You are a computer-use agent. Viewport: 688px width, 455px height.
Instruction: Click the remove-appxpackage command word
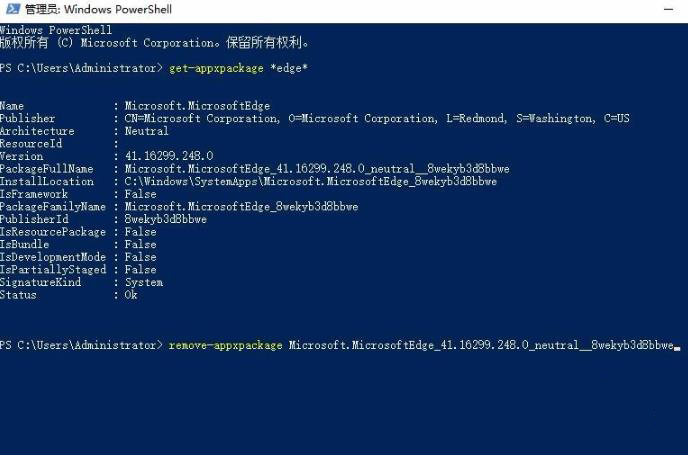tap(226, 345)
